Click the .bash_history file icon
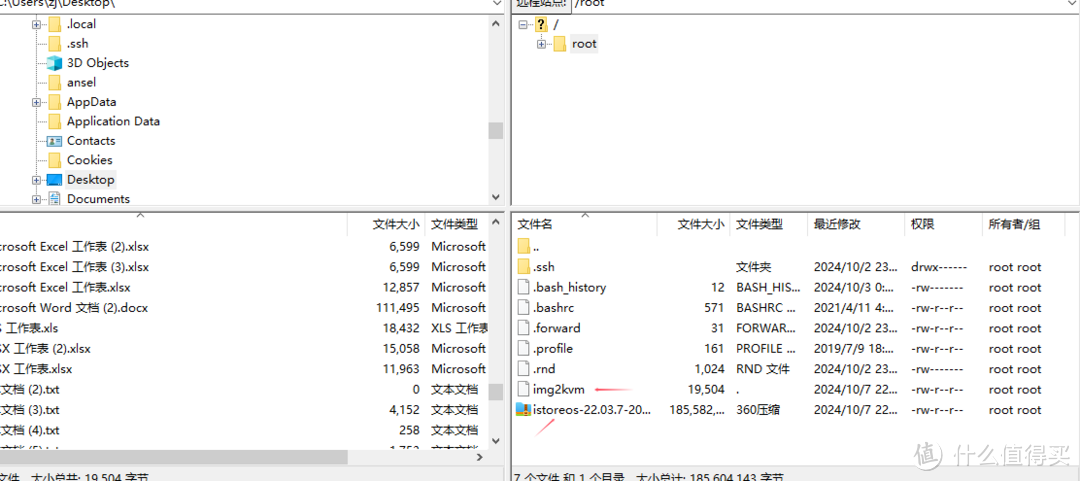The image size is (1080, 481). click(x=523, y=287)
